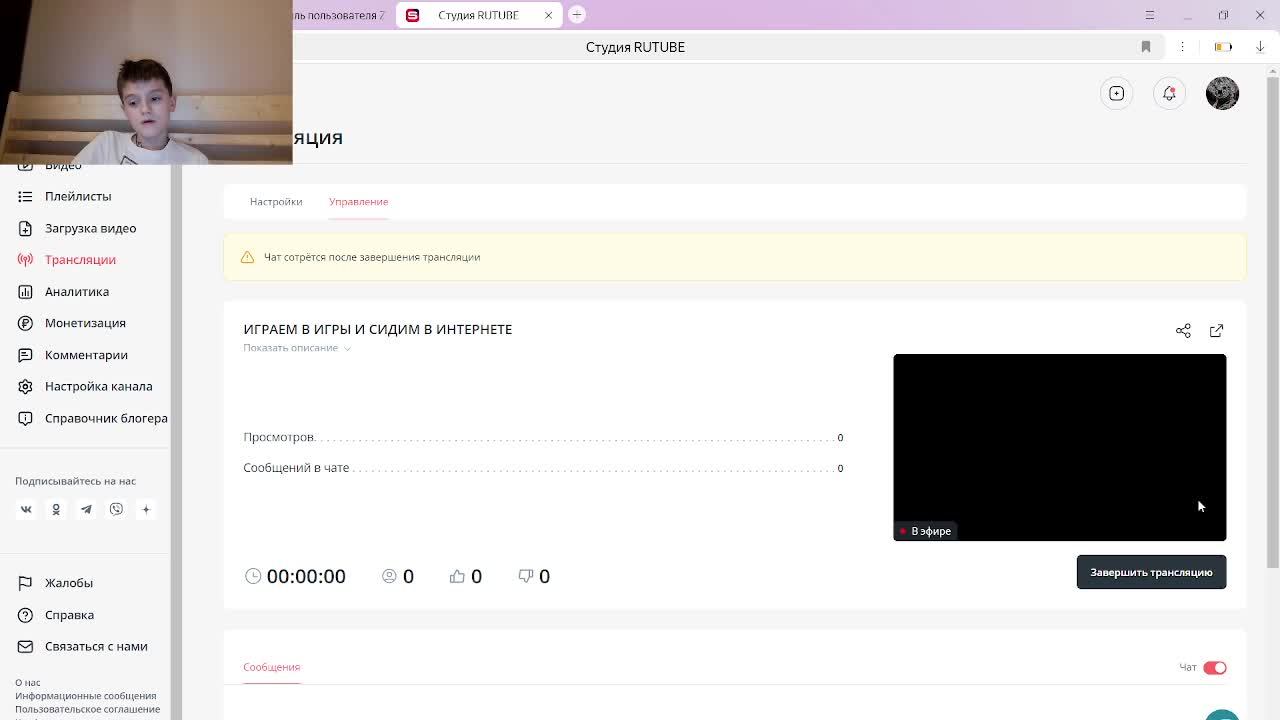Click the VK social icon

26,509
